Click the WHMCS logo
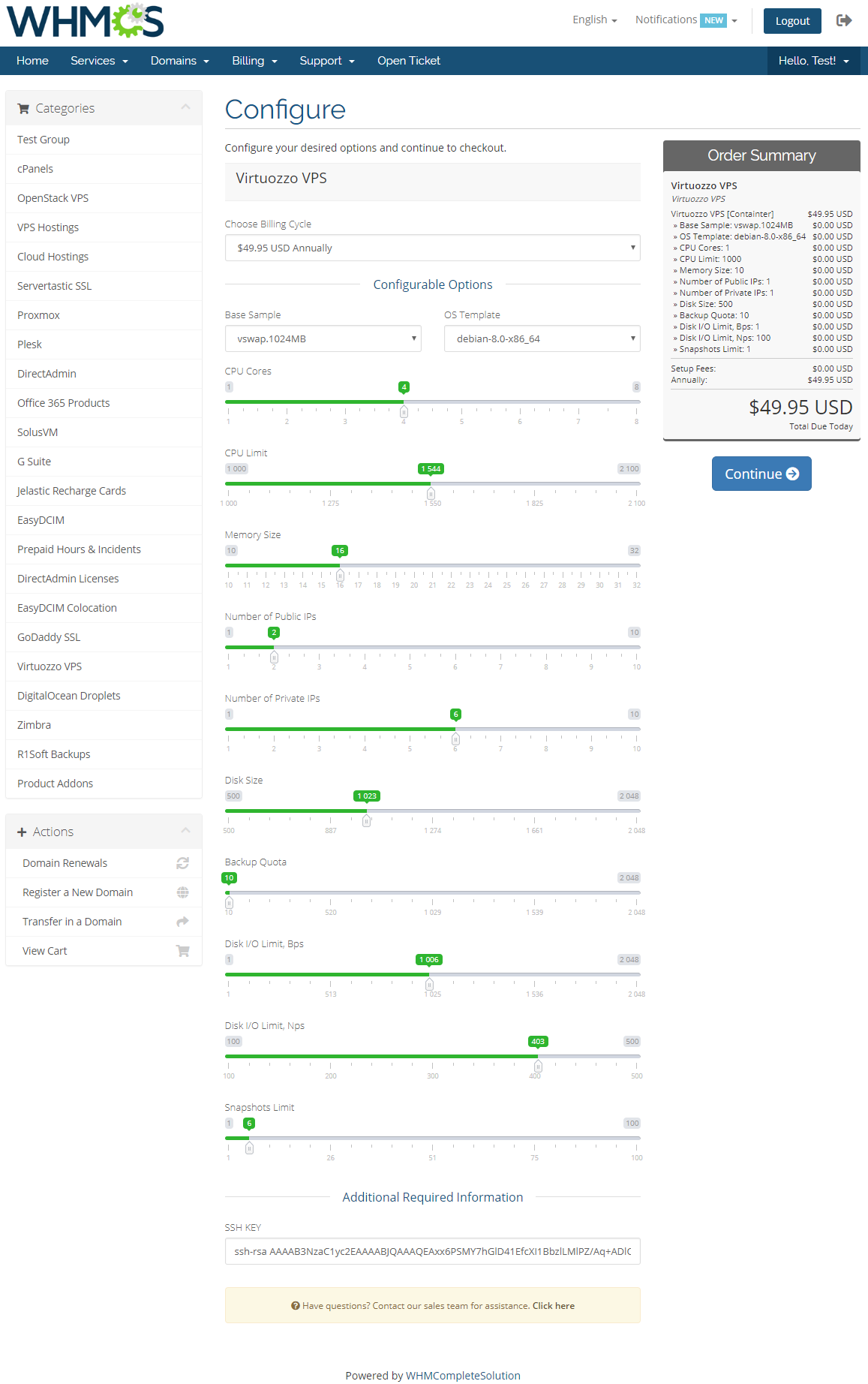 click(x=86, y=21)
